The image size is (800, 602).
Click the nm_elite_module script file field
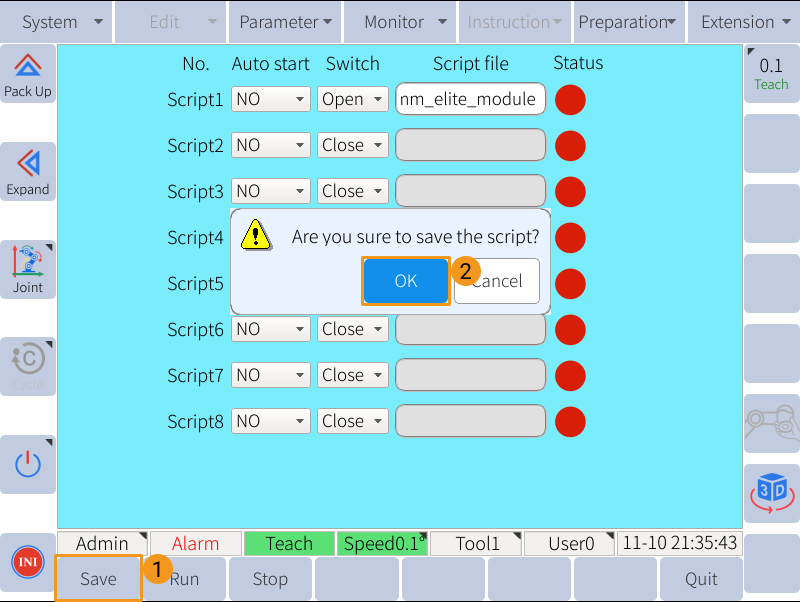coord(470,99)
